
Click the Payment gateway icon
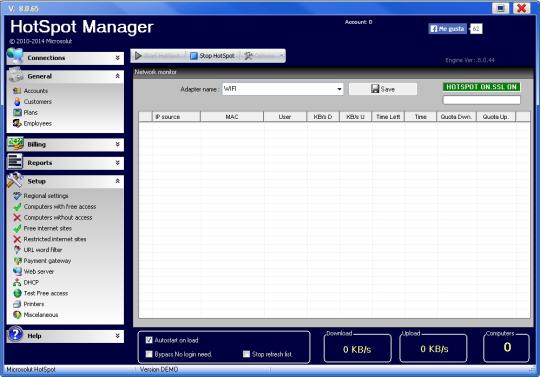[x=17, y=261]
